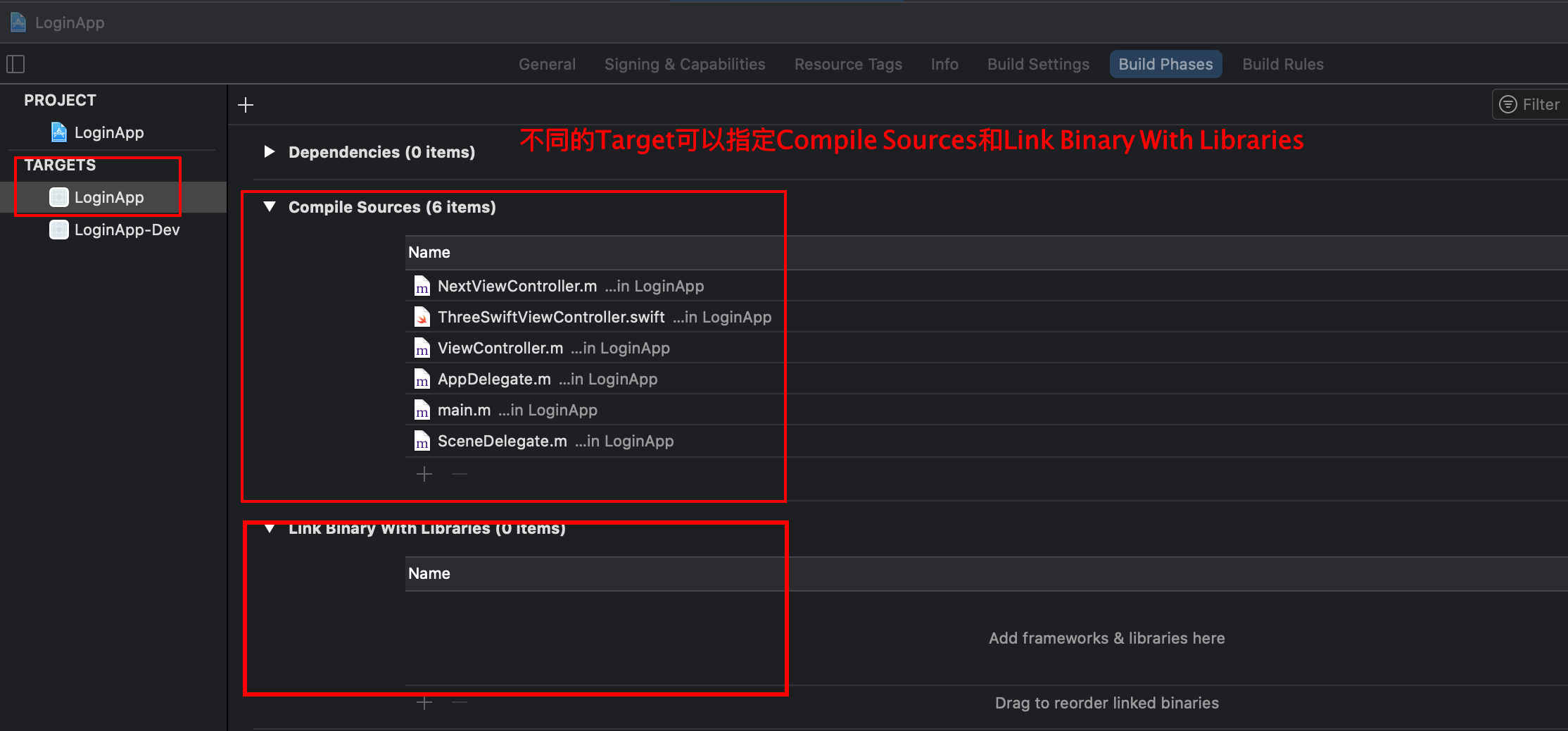Add a file to Compile Sources
This screenshot has width=1568, height=731.
(424, 475)
